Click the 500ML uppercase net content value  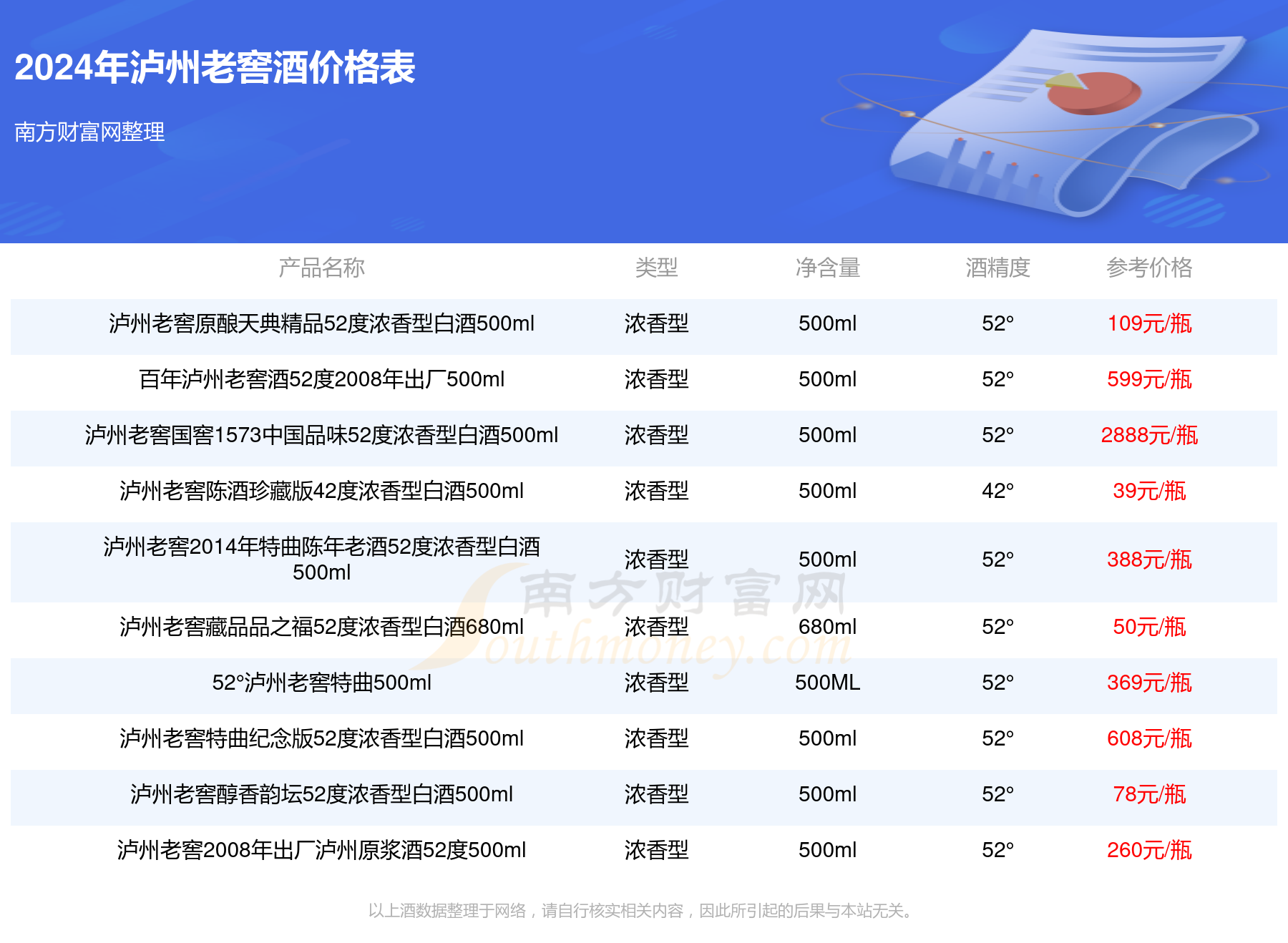827,683
